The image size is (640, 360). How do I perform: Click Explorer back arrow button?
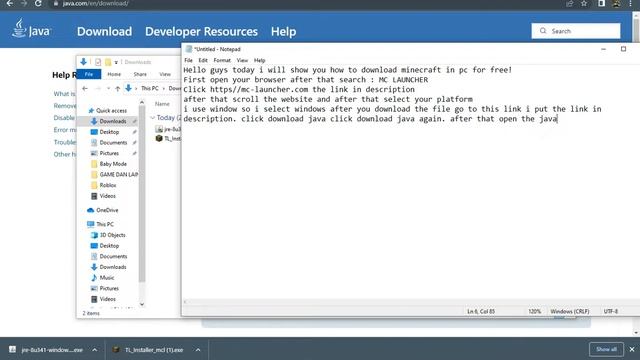[x=85, y=88]
